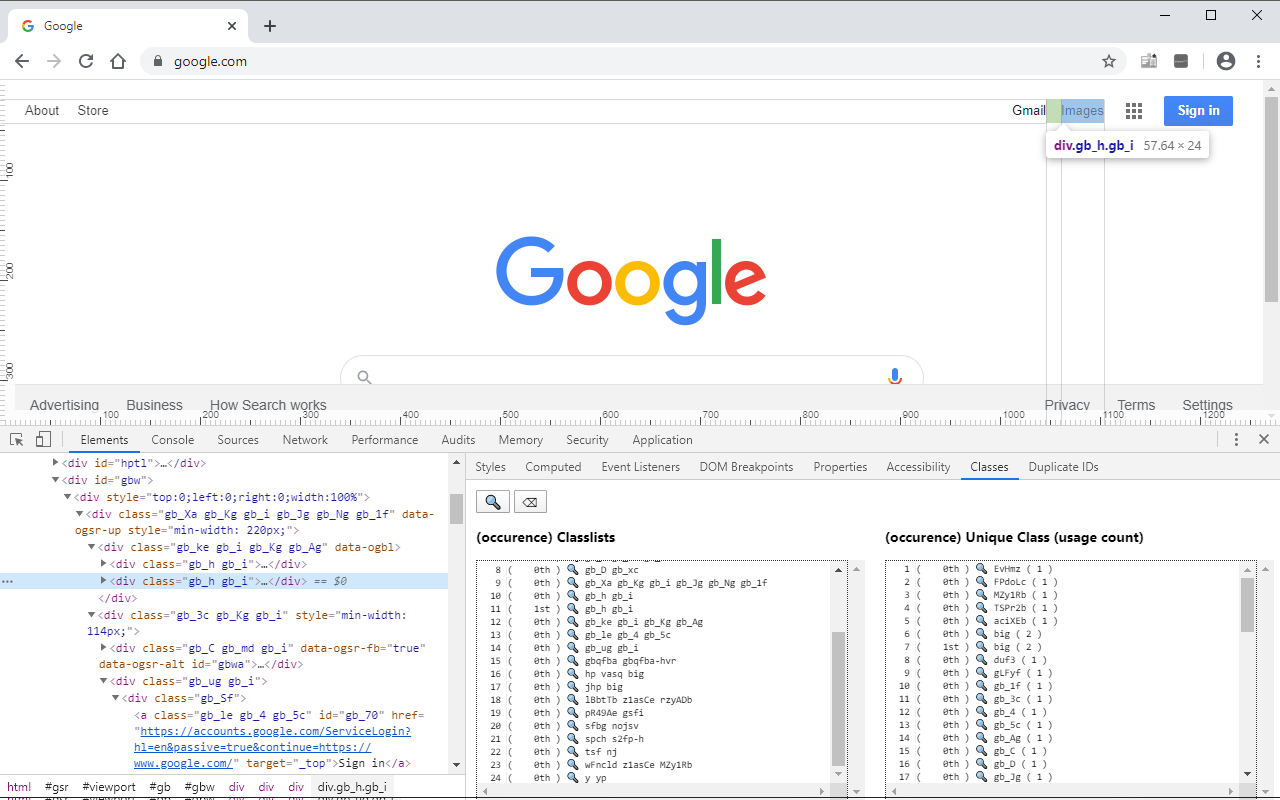Expand the gb_C gb_md div node
This screenshot has width=1280, height=800.
pyautogui.click(x=103, y=648)
